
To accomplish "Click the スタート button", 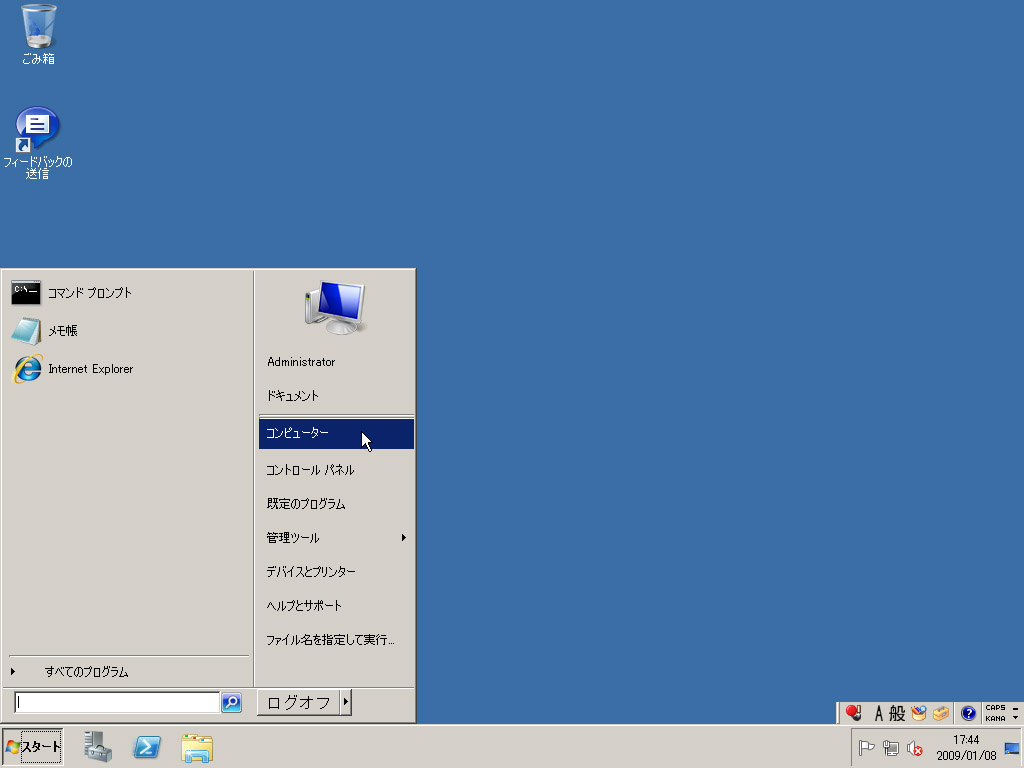I will [33, 746].
